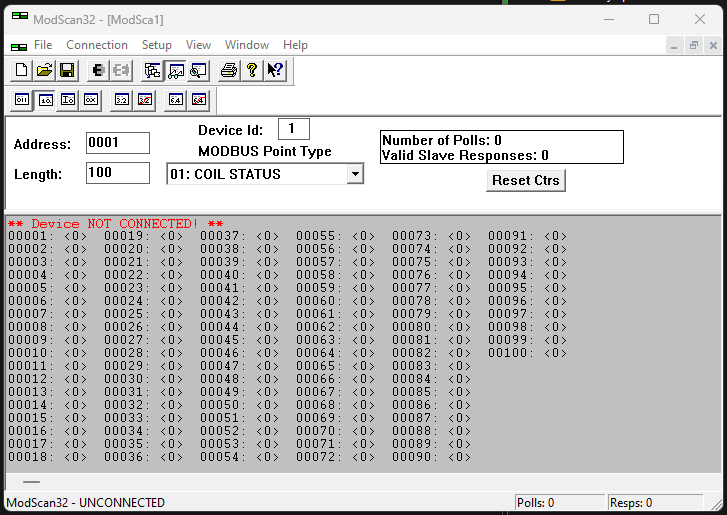The width and height of the screenshot is (727, 515).
Task: Click the Number of Polls counter text
Action: tap(441, 140)
